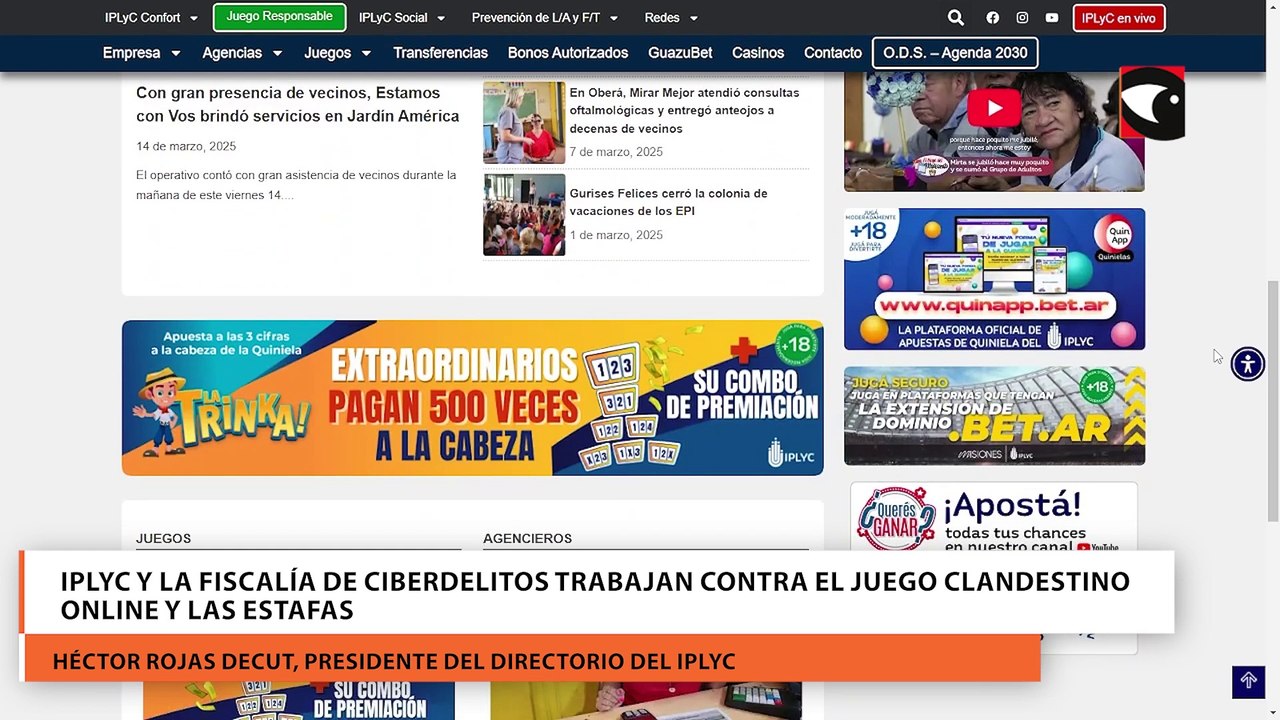This screenshot has height=720, width=1280.
Task: Click the AGENCIEROS section heading
Action: pyautogui.click(x=527, y=539)
